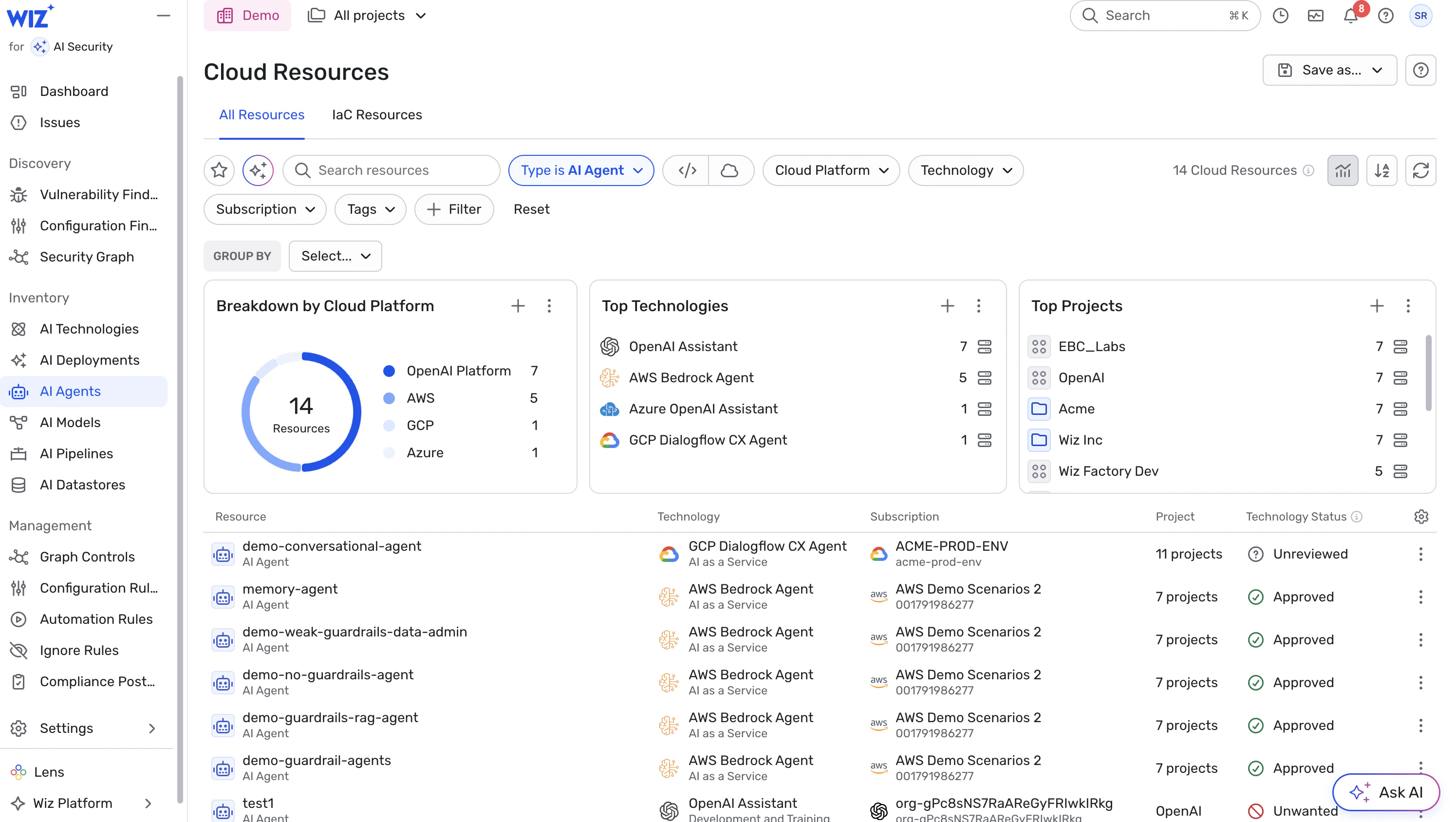The image size is (1456, 822).
Task: Expand the Cloud Platform filter dropdown
Action: click(830, 170)
